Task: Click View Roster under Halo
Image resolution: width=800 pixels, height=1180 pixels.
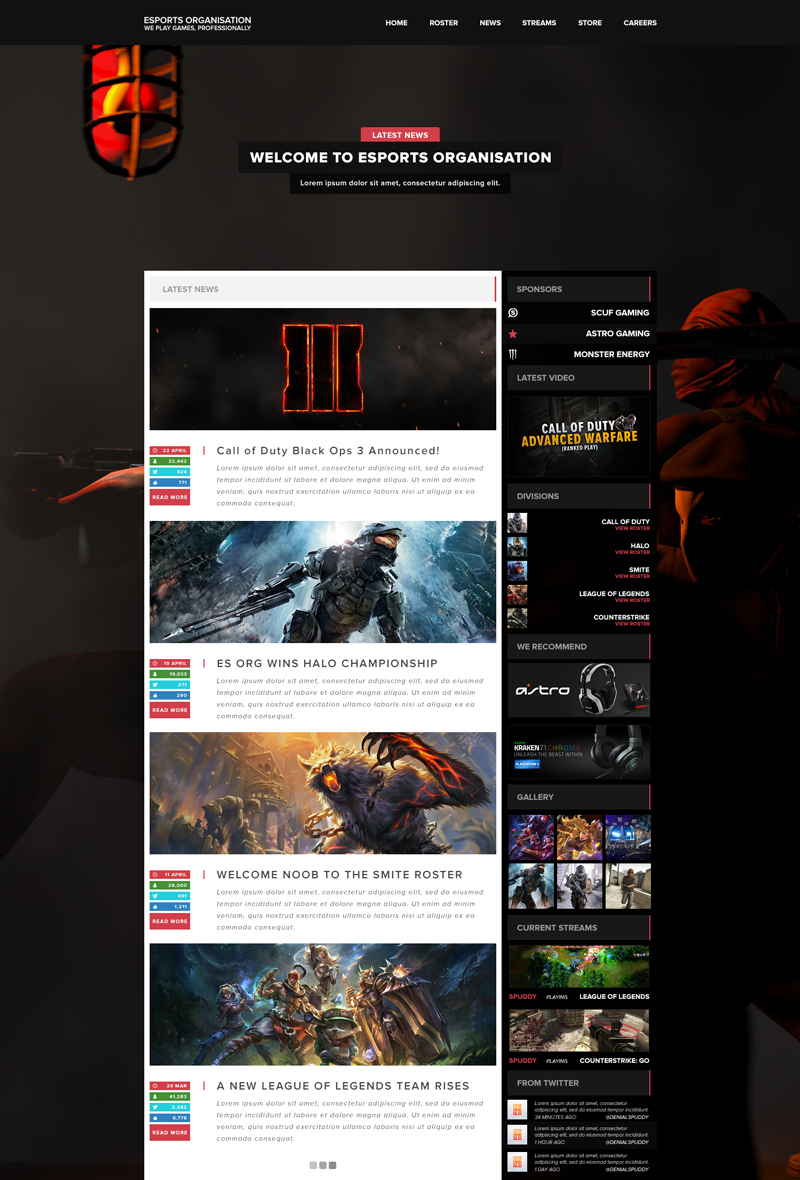Action: pyautogui.click(x=632, y=552)
